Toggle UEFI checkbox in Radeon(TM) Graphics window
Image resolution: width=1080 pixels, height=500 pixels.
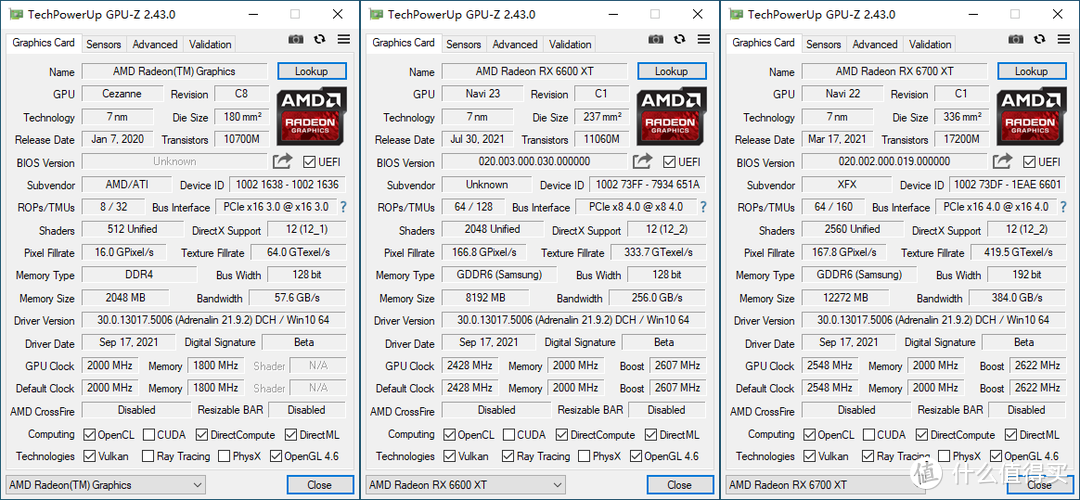point(309,162)
